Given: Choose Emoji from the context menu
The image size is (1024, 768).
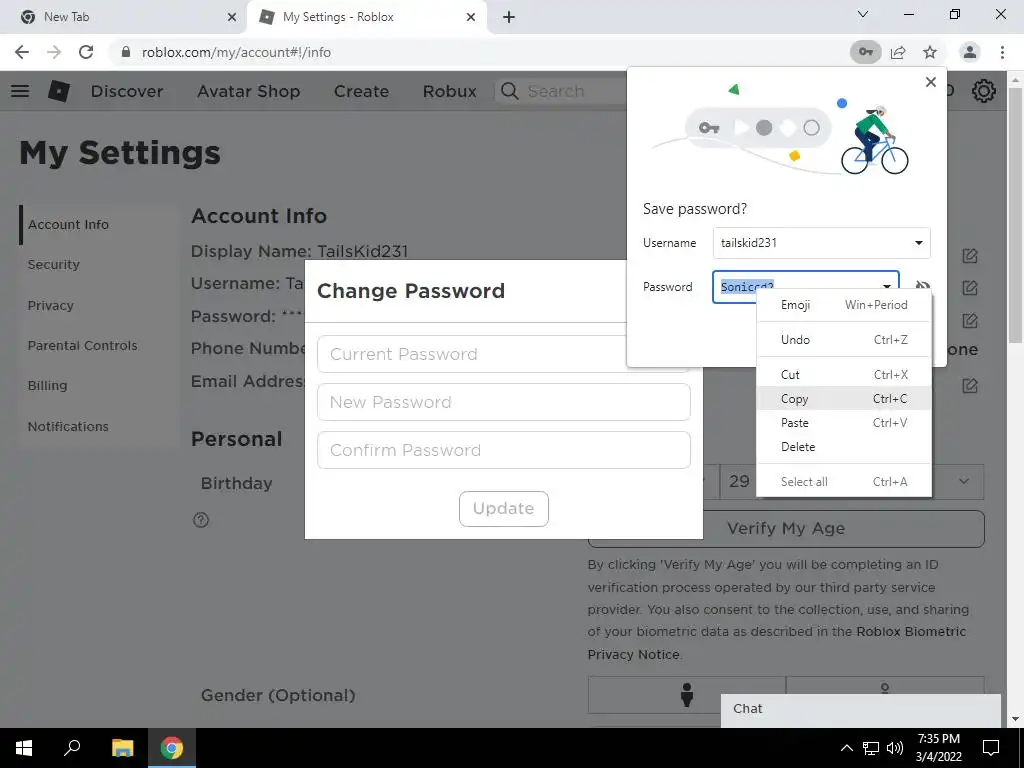Looking at the screenshot, I should [x=844, y=305].
